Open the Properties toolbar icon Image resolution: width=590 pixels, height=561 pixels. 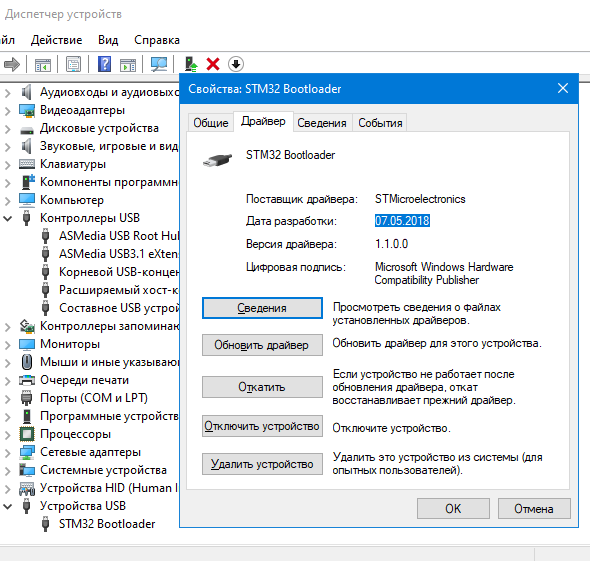[73, 64]
